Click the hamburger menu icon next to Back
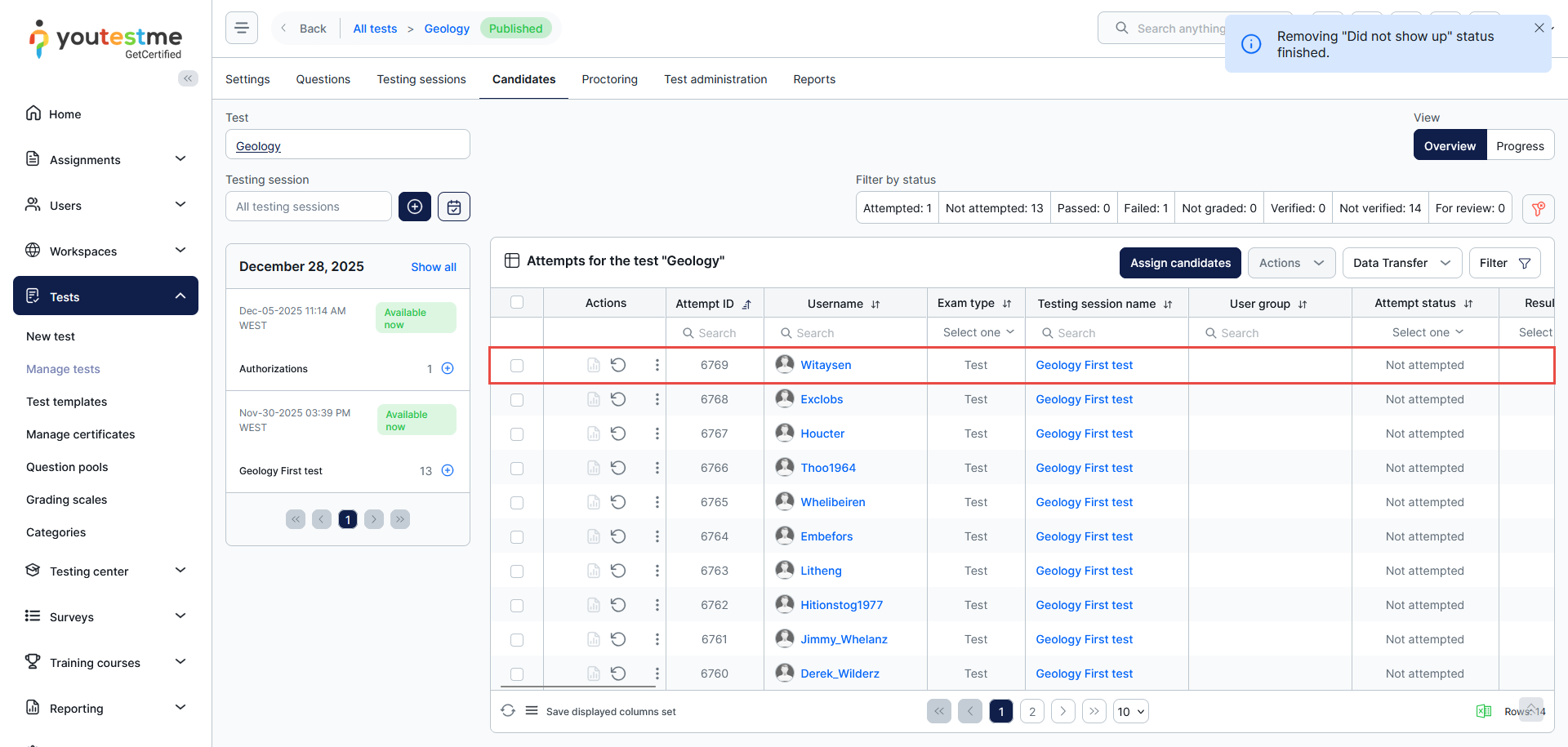 [x=242, y=28]
